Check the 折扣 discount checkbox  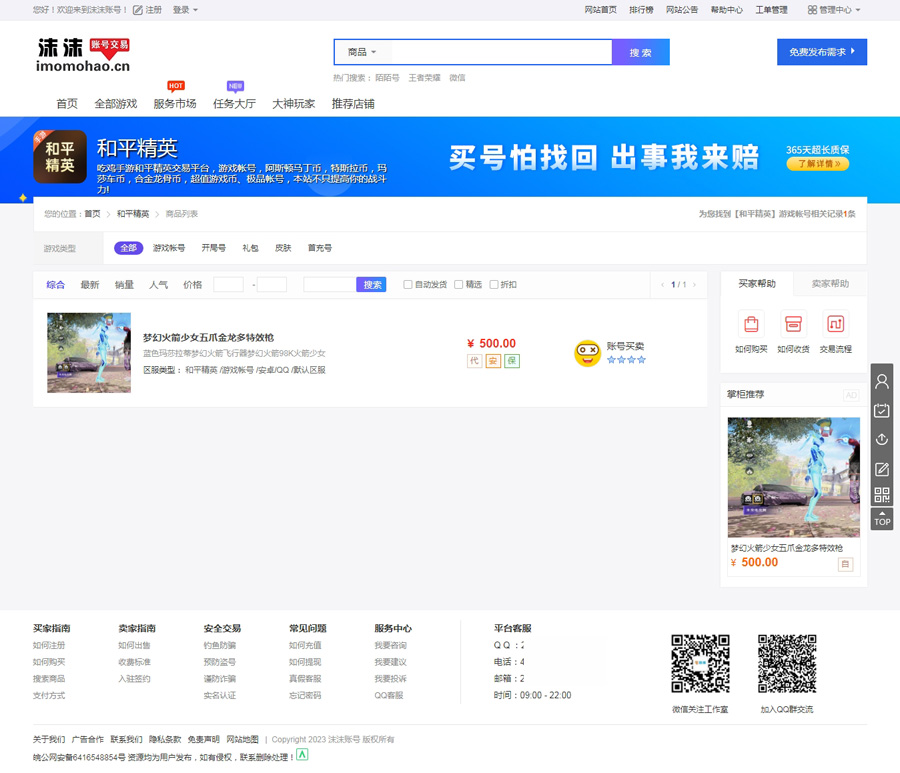coord(494,285)
